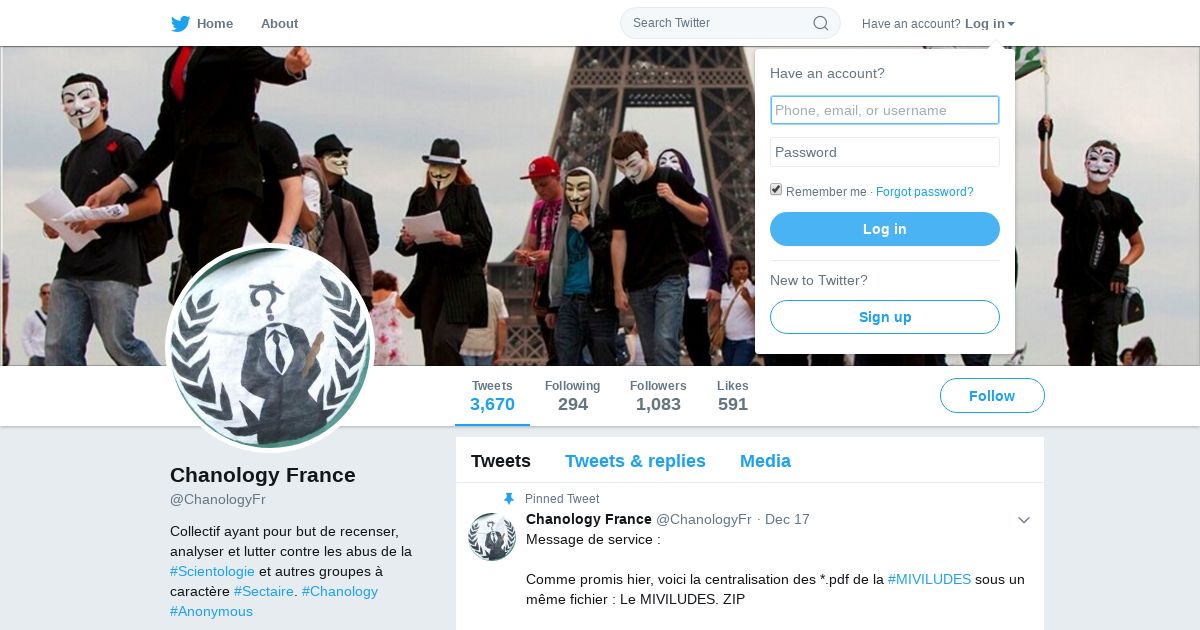Switch to the Media tab
Image resolution: width=1200 pixels, height=630 pixels.
pos(765,461)
